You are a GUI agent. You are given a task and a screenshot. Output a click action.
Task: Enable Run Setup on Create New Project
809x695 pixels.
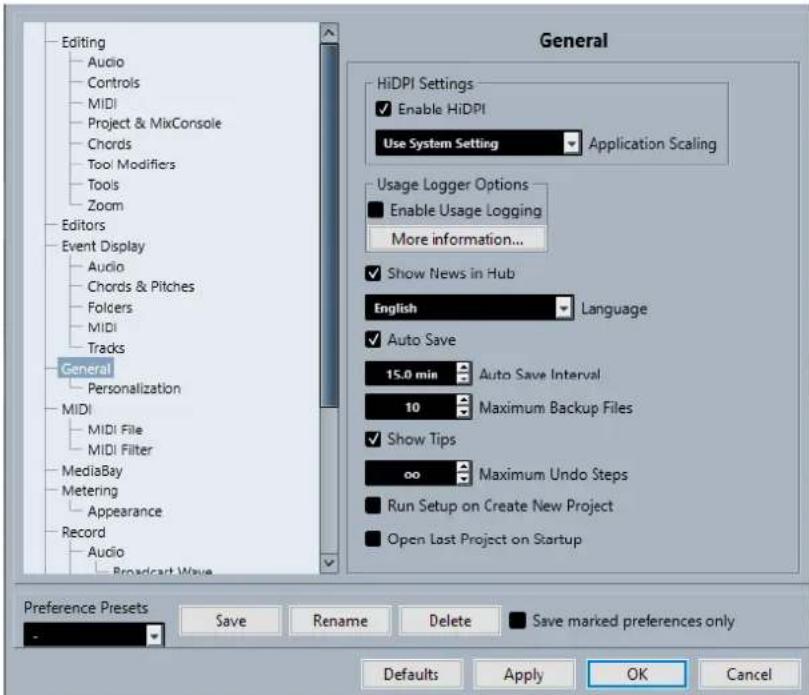373,506
